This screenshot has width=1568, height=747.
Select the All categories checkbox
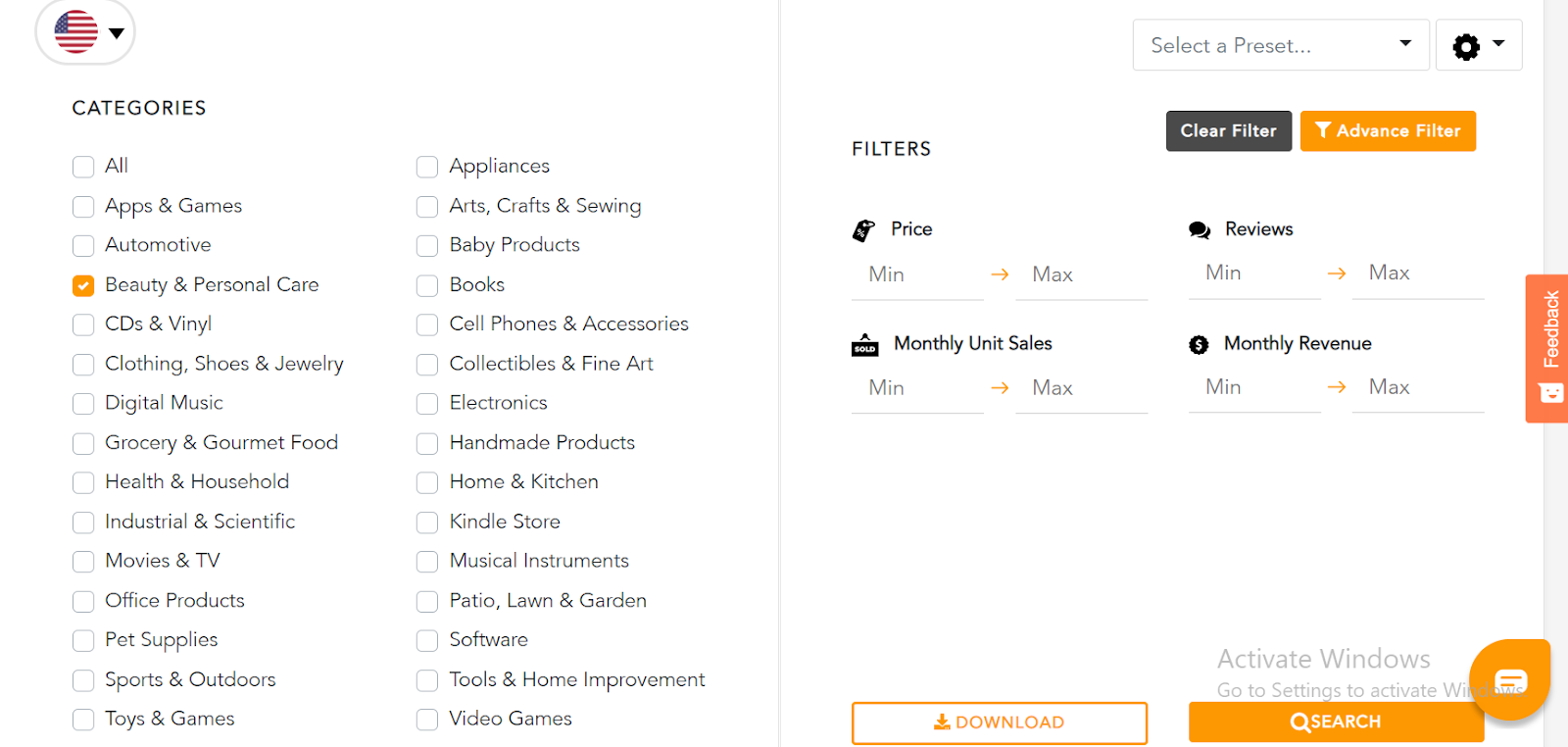click(83, 167)
